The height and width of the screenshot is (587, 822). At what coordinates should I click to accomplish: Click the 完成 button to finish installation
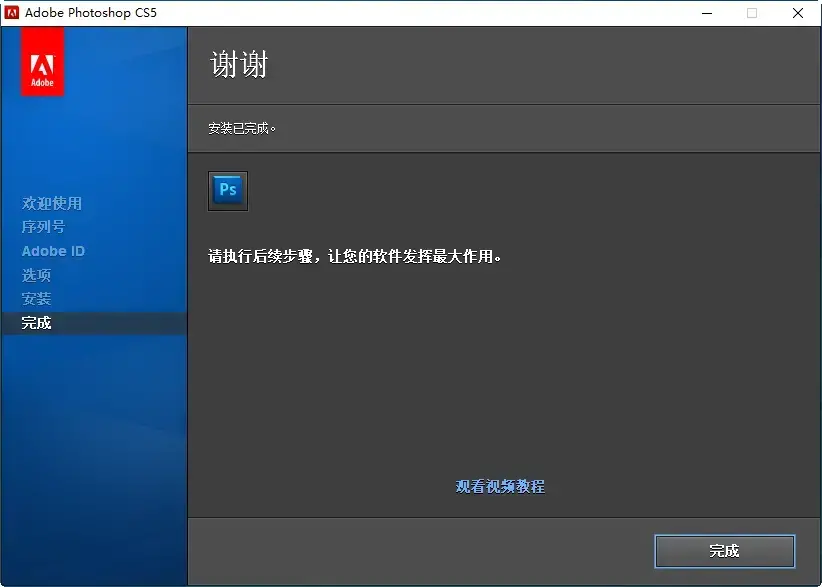pos(724,551)
